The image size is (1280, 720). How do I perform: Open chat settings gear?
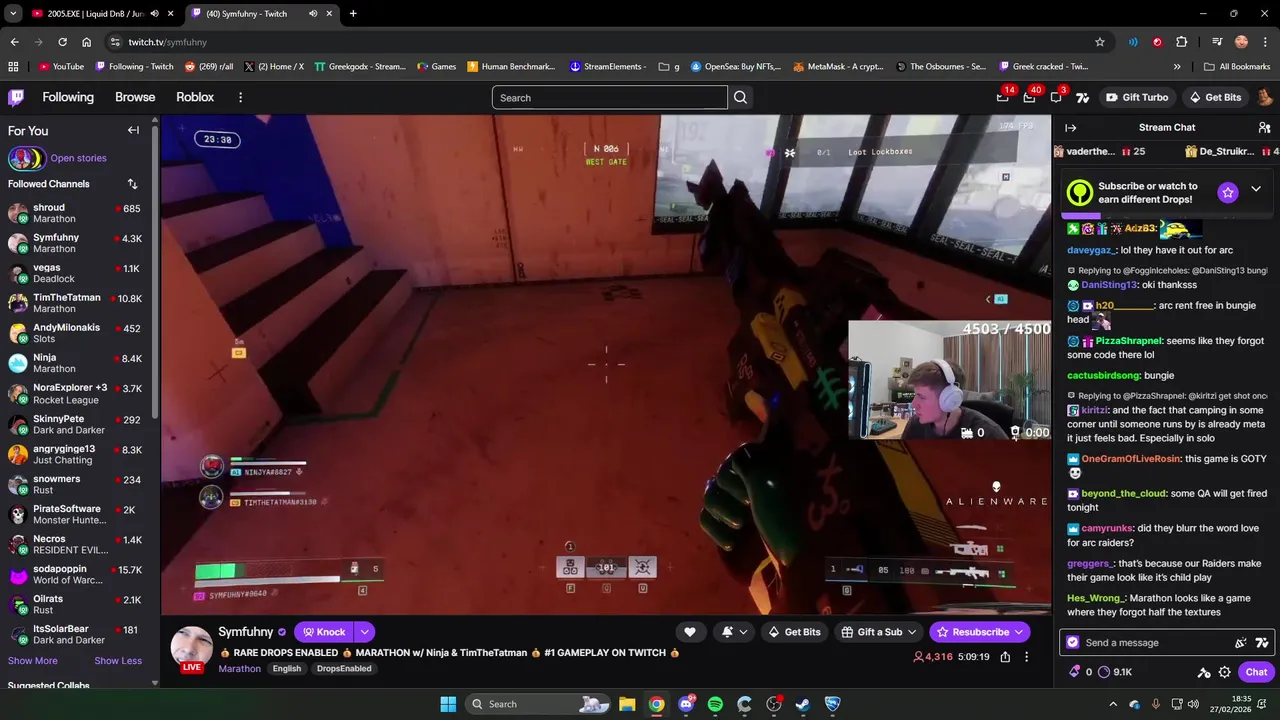click(1224, 672)
